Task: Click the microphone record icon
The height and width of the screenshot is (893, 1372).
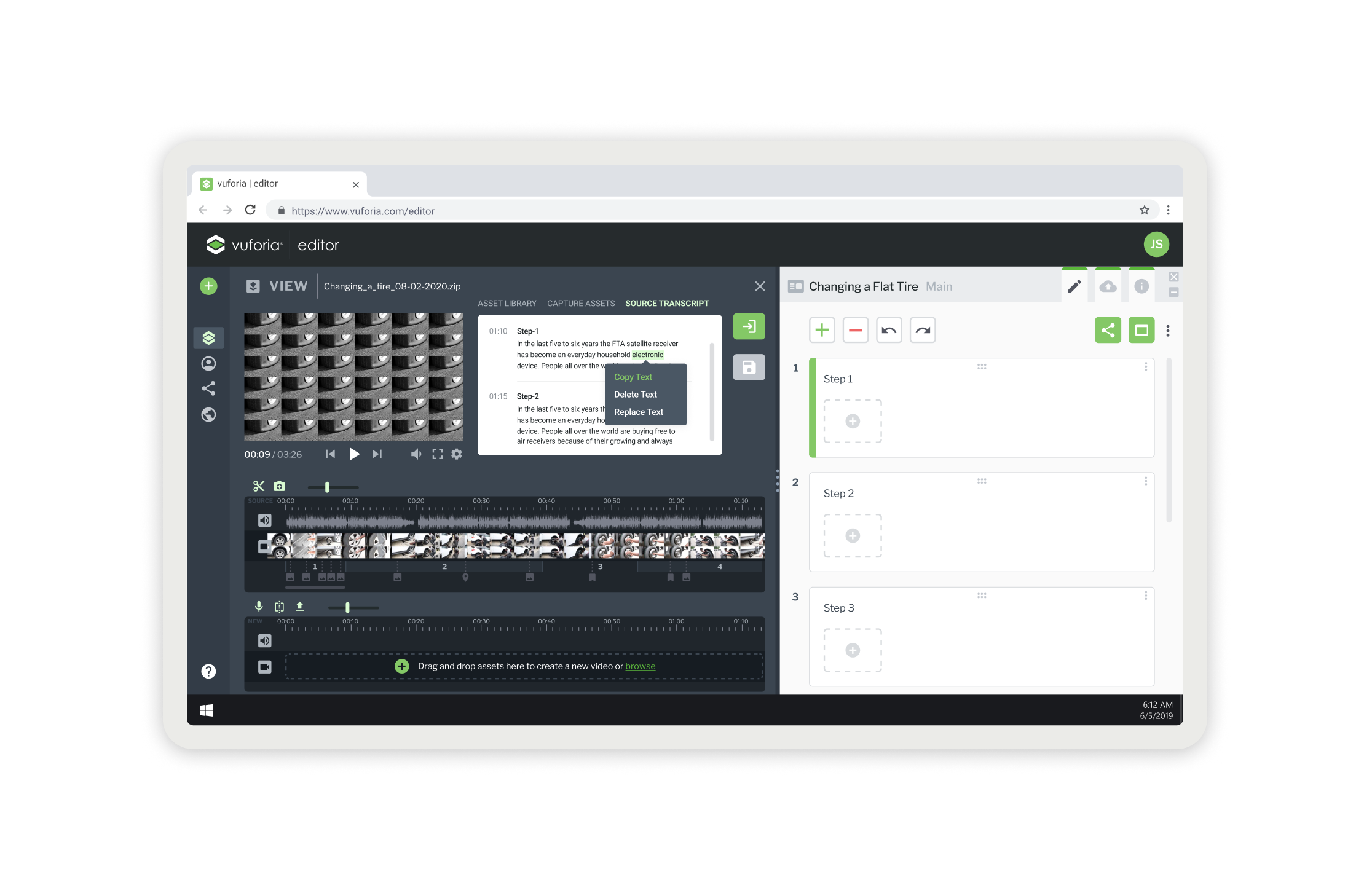Action: coord(259,607)
